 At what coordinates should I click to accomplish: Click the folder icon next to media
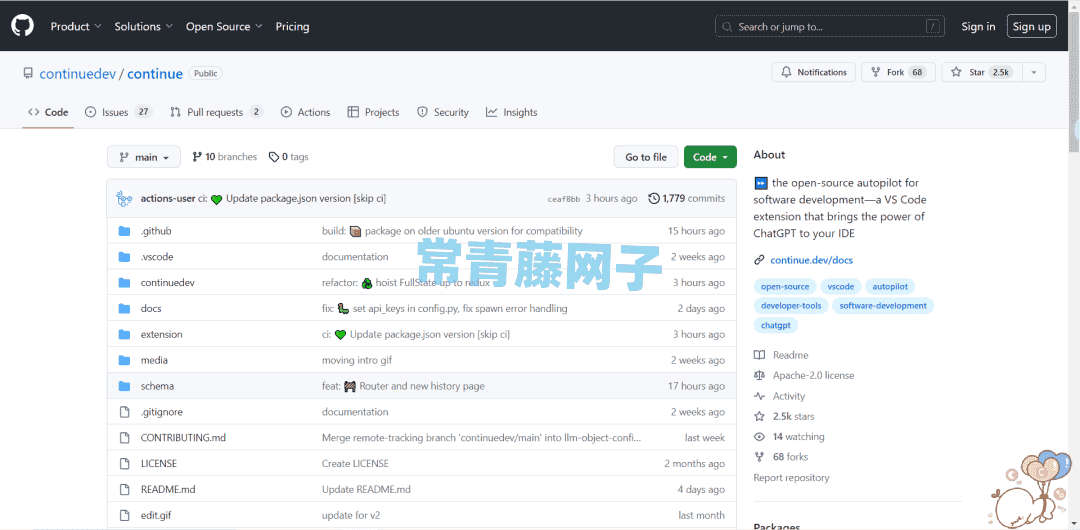click(x=124, y=360)
